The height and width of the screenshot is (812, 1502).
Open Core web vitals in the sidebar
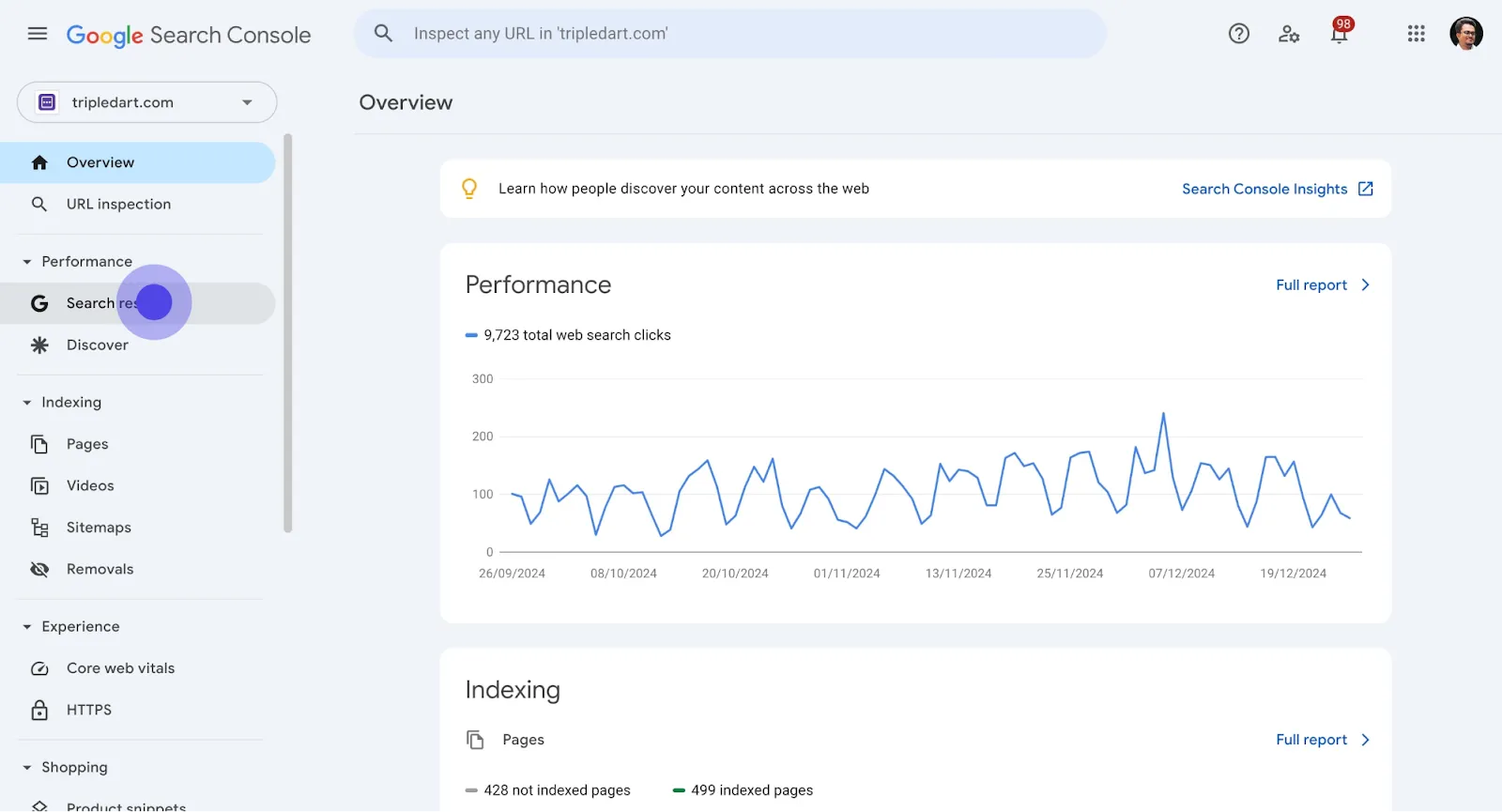pos(138,668)
